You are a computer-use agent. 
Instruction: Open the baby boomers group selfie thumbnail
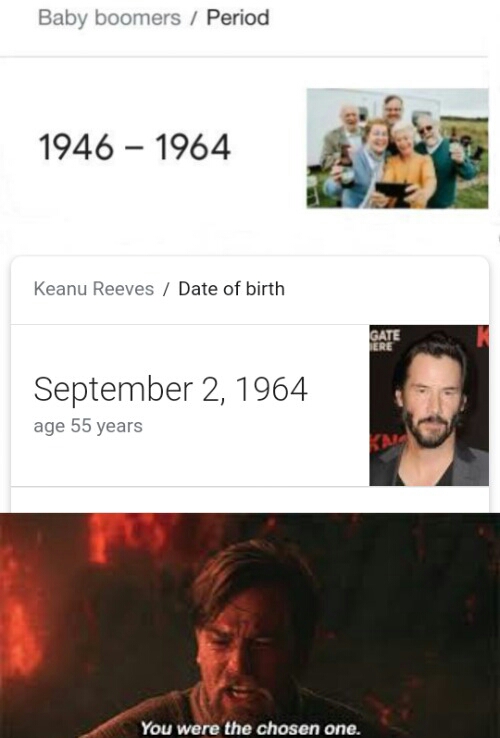(397, 148)
